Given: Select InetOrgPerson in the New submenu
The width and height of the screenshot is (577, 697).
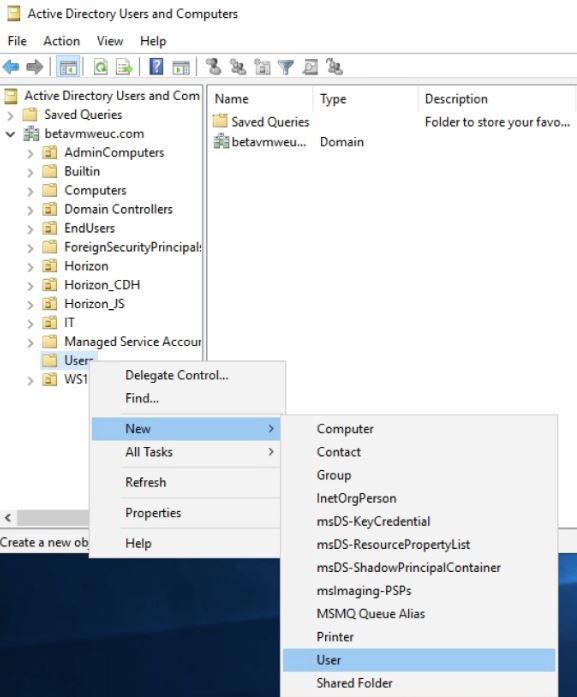Looking at the screenshot, I should 419,498.
